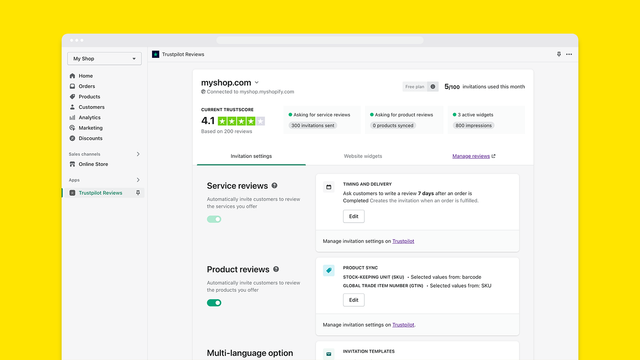Click the Online Store shop icon
Screen dimensions: 640x360
(72, 164)
